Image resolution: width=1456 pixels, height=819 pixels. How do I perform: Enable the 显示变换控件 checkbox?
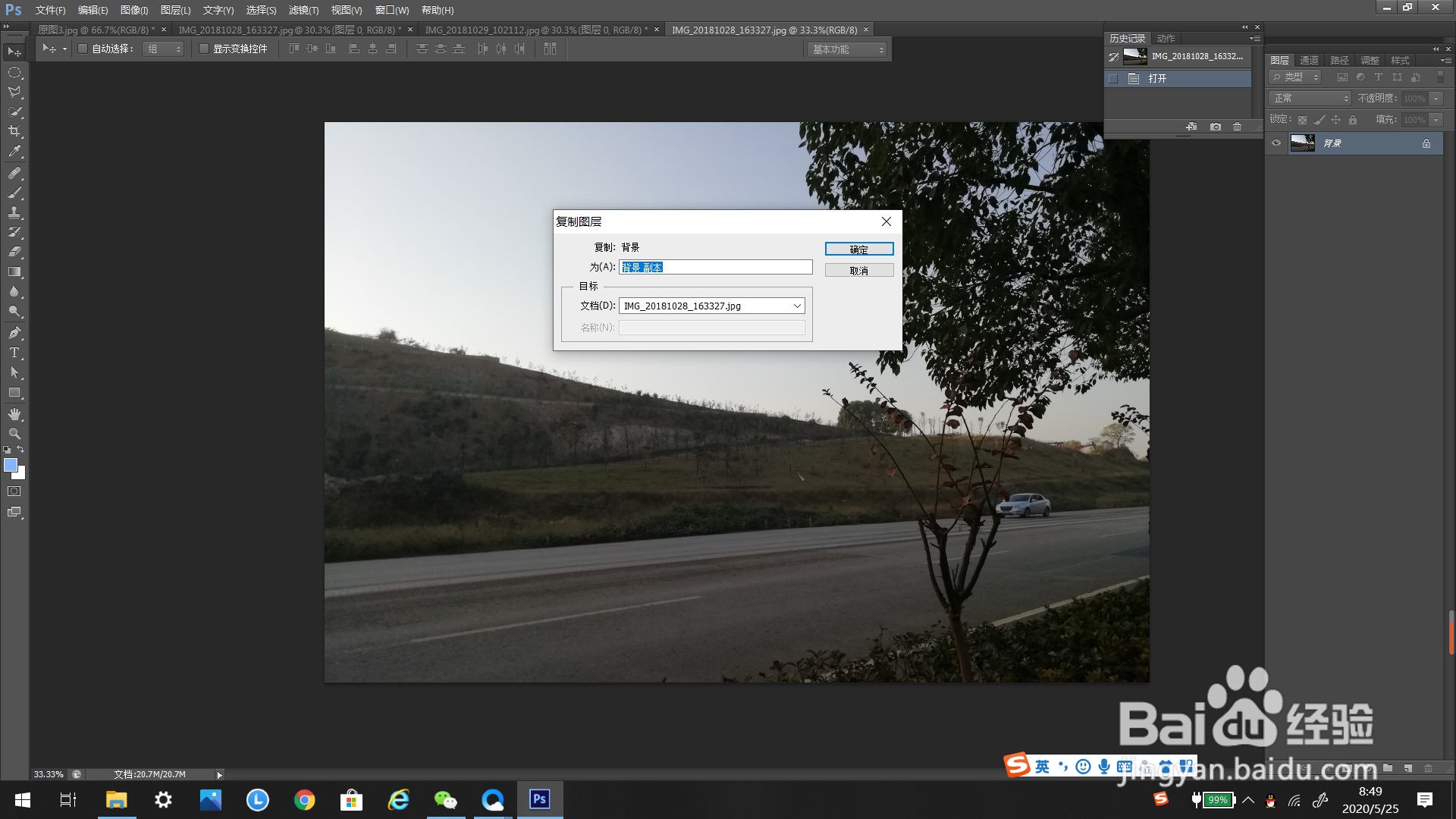(x=204, y=49)
